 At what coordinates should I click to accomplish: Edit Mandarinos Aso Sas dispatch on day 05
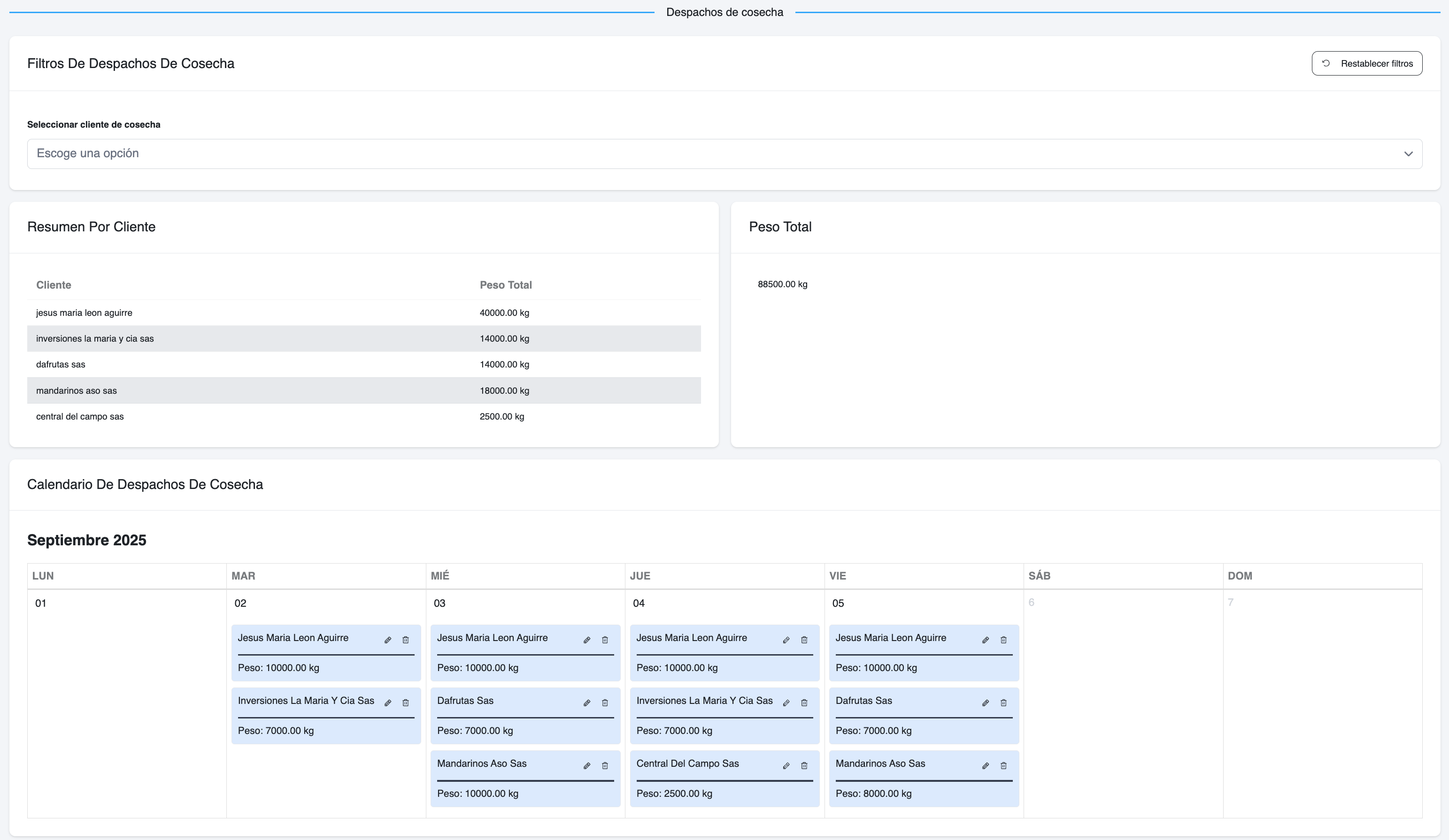[985, 766]
